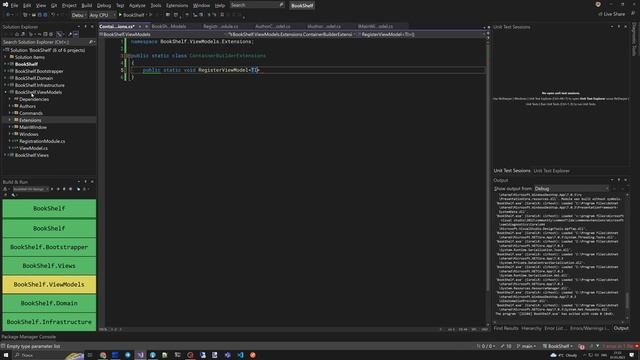This screenshot has height=360, width=640.
Task: Select the BookShelf.Domain build tile
Action: (49, 303)
